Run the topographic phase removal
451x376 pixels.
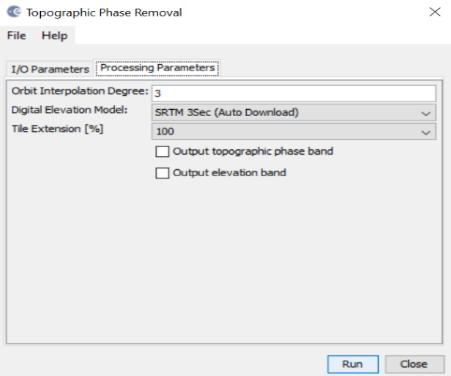353,364
